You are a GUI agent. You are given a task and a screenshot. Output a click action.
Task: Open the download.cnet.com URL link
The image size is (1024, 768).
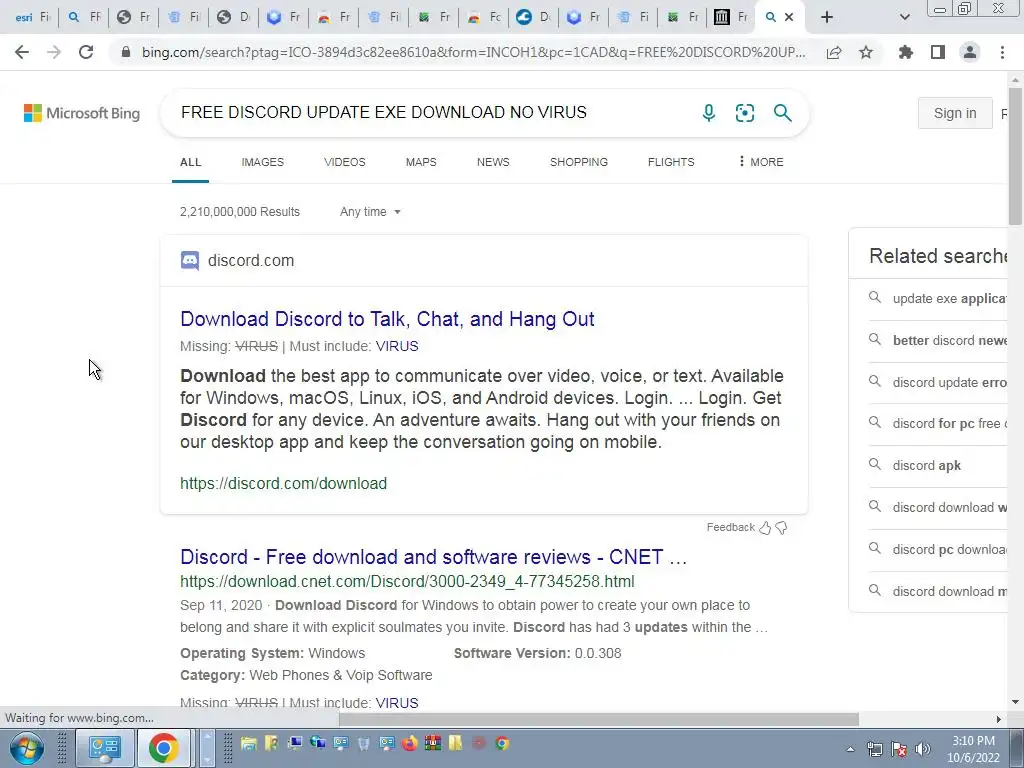(407, 581)
